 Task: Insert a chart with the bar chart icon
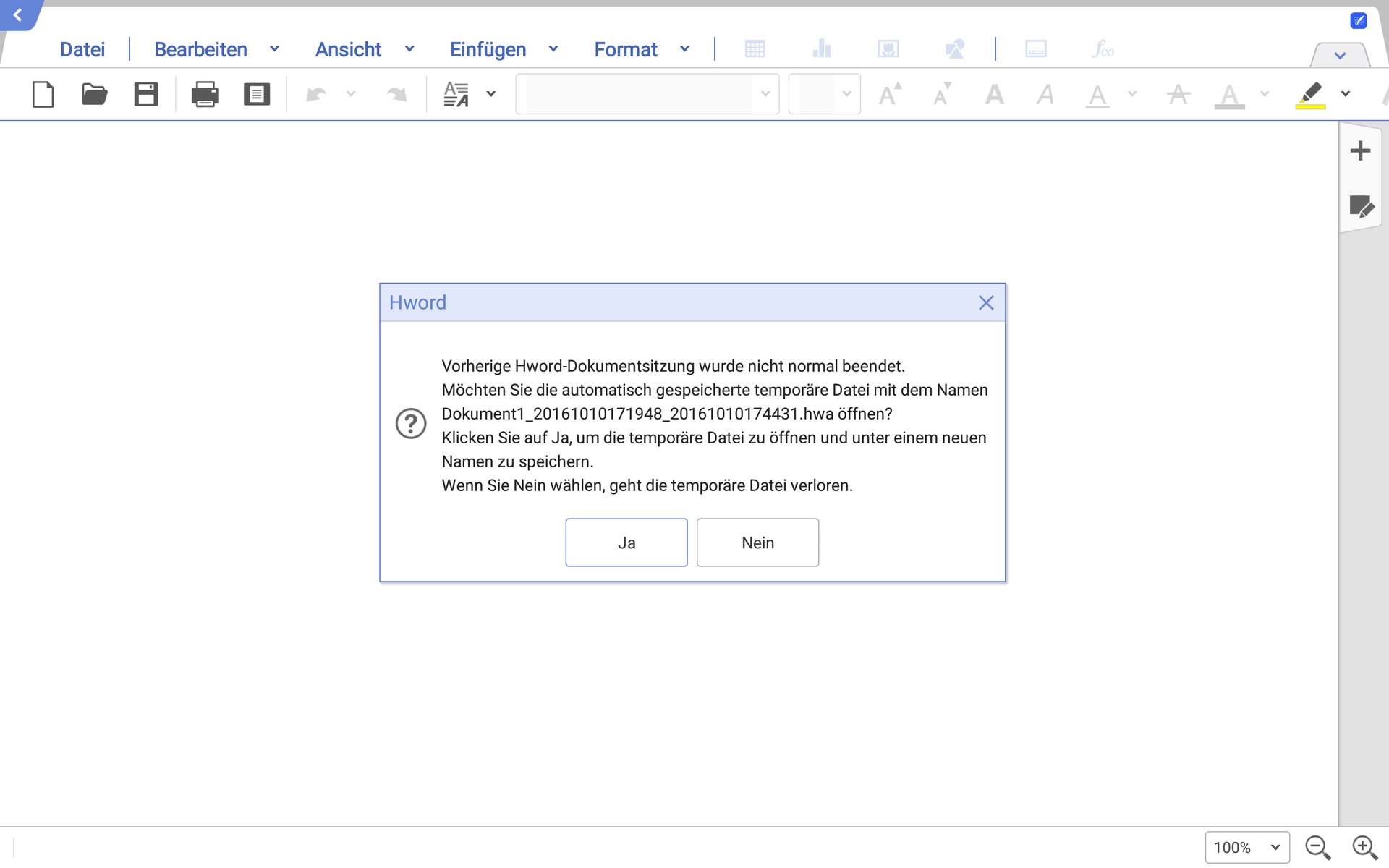click(822, 49)
